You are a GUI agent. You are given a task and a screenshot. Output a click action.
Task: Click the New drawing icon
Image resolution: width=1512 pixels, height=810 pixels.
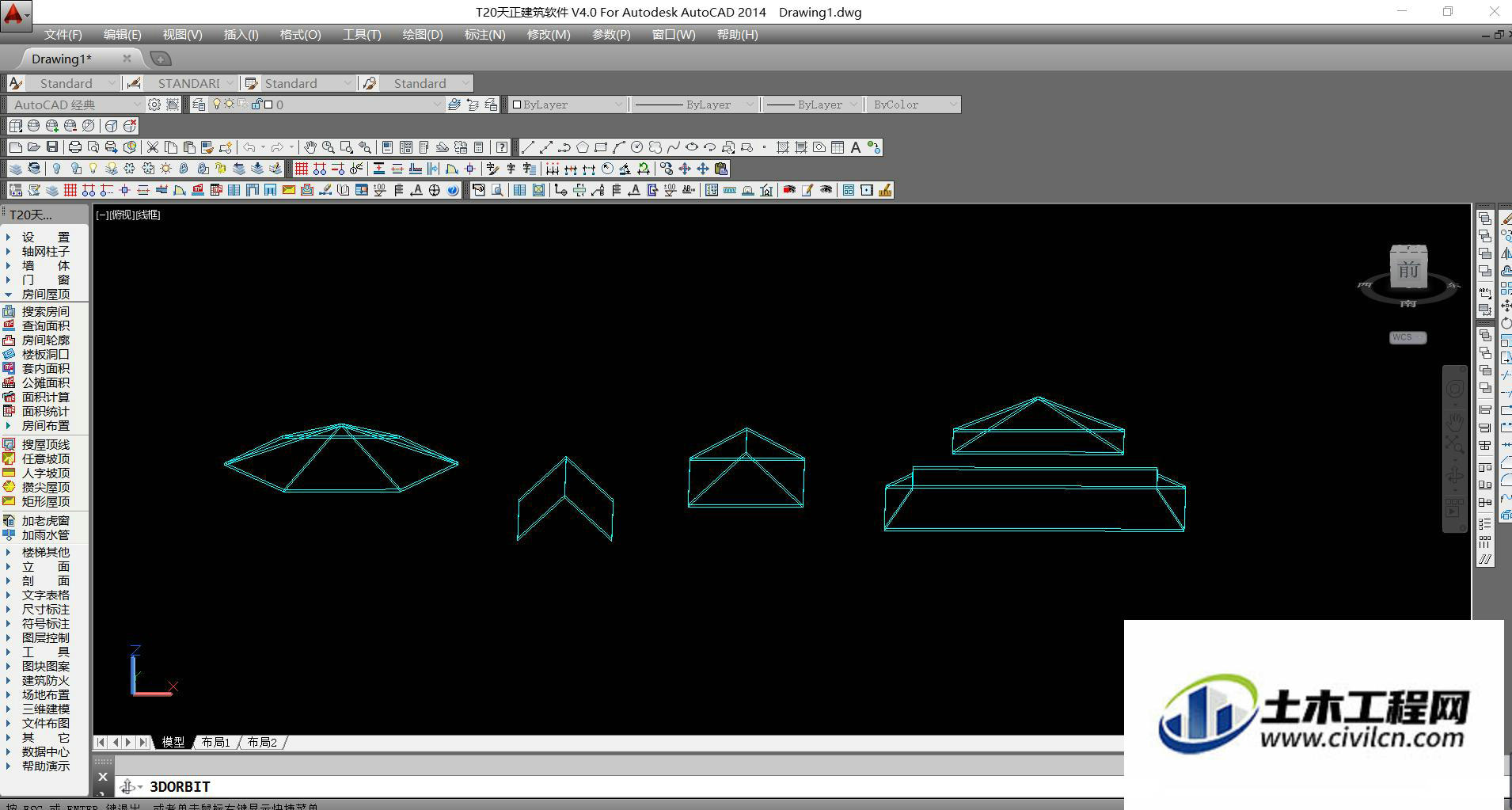pos(15,147)
